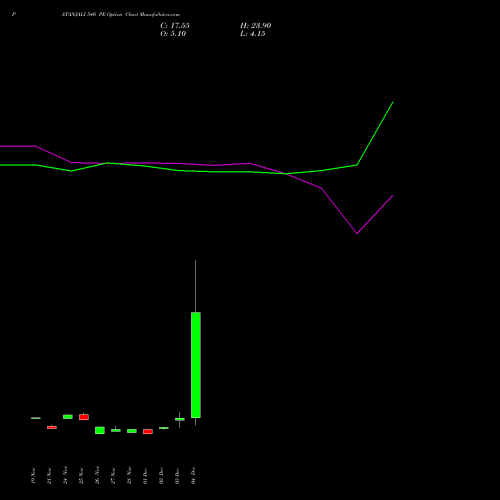The width and height of the screenshot is (500, 500).
Task: Click the small green candle for 03 Dec
Action: [180, 419]
